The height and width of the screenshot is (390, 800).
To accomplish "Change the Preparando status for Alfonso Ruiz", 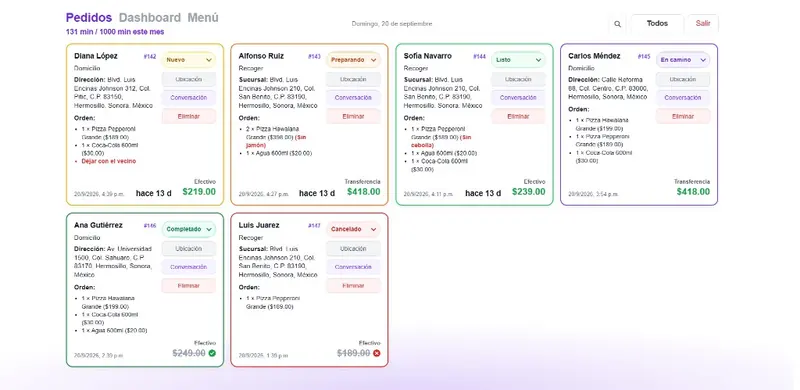I will click(x=354, y=60).
